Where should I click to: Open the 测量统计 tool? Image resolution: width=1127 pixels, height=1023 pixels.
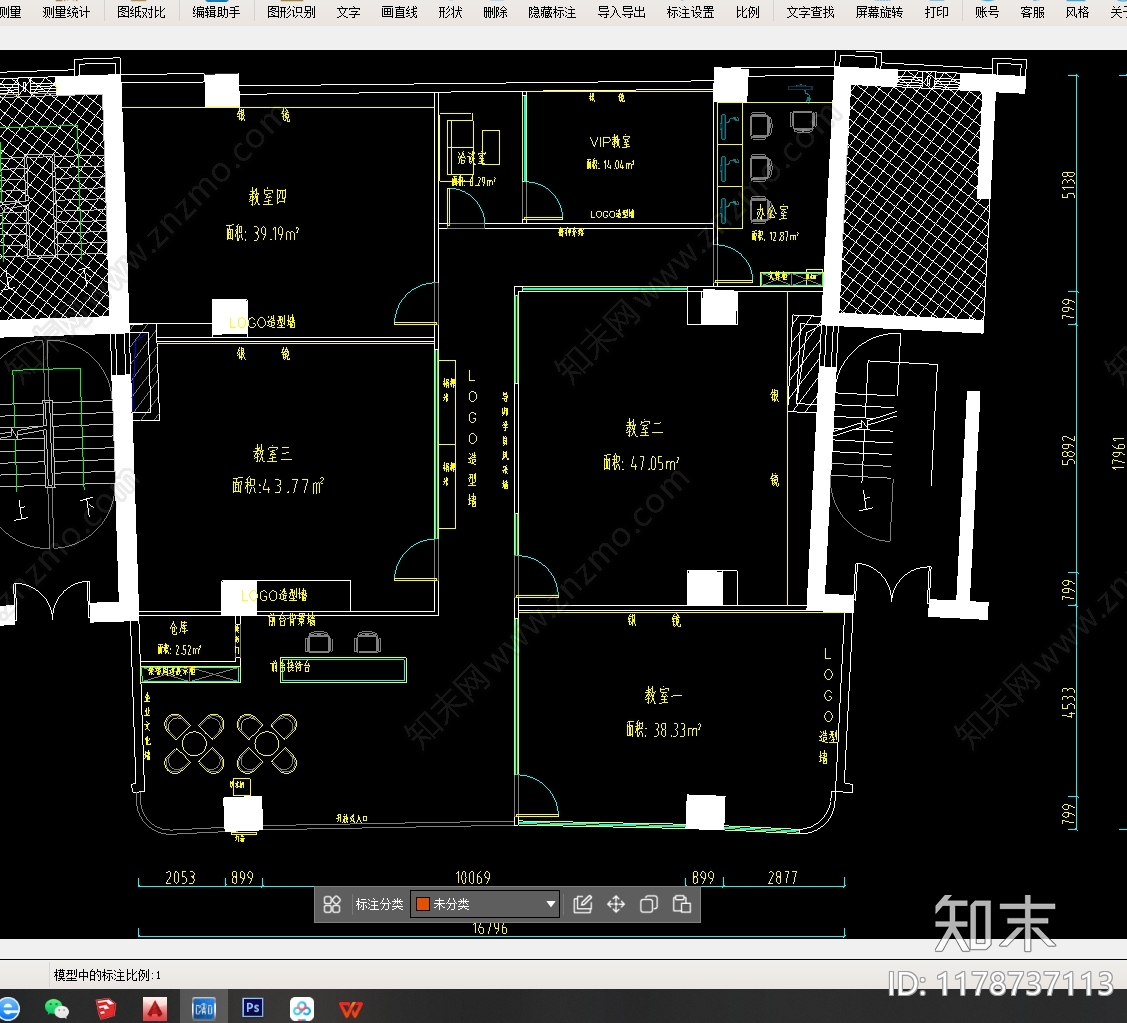pyautogui.click(x=66, y=12)
